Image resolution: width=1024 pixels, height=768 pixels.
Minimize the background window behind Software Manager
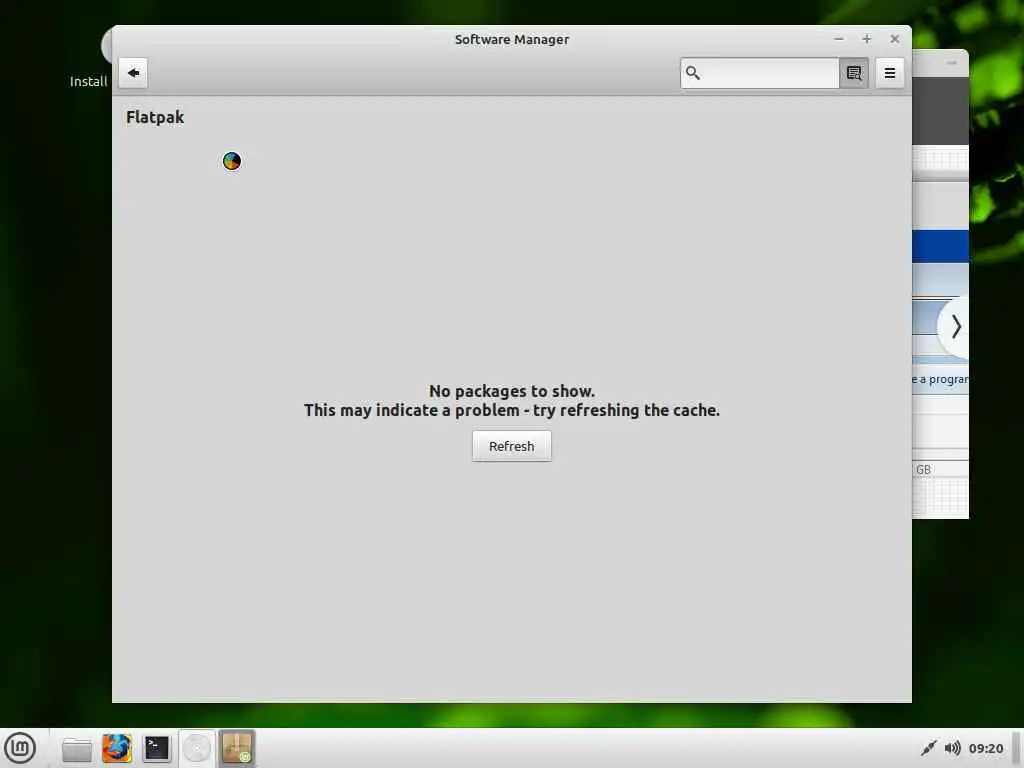click(952, 63)
